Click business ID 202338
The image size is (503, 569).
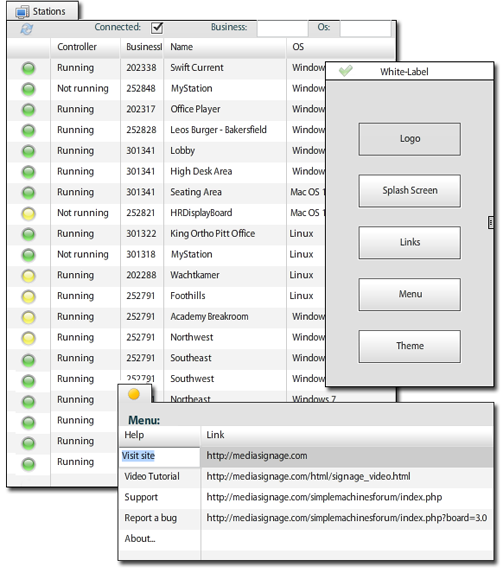141,68
